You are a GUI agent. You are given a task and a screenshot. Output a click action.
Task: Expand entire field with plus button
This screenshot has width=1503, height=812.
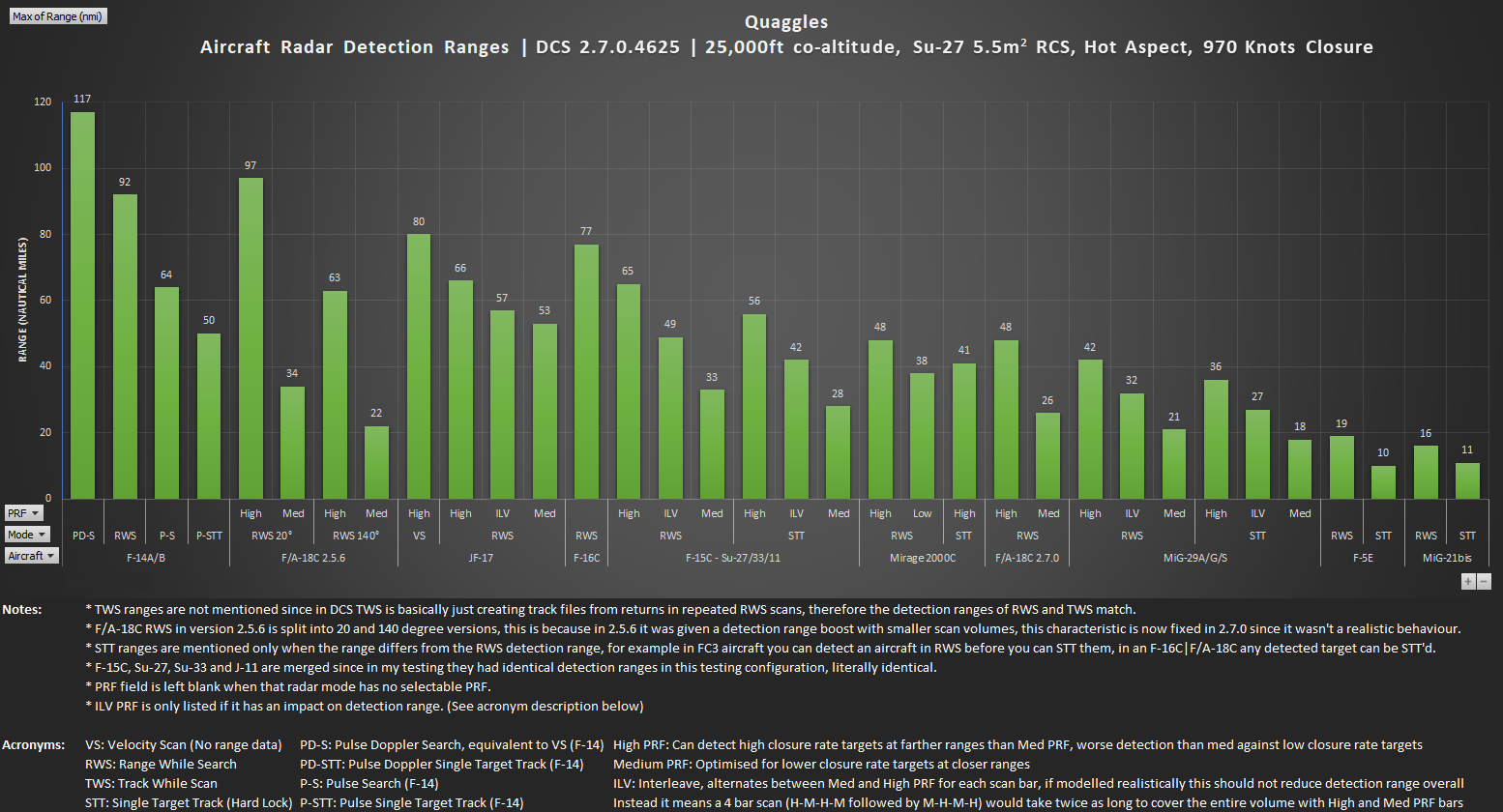[x=1468, y=581]
